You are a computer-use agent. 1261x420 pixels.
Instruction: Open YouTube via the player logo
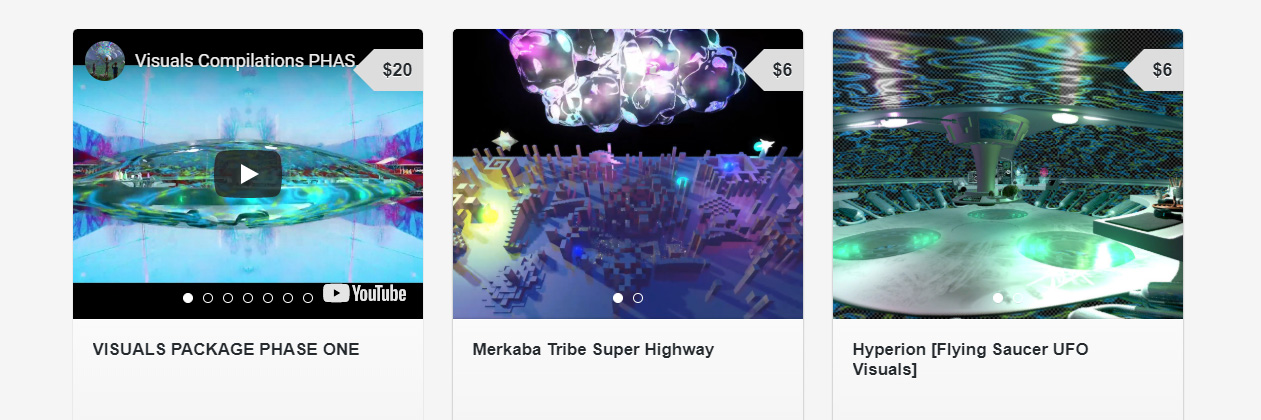(x=365, y=293)
